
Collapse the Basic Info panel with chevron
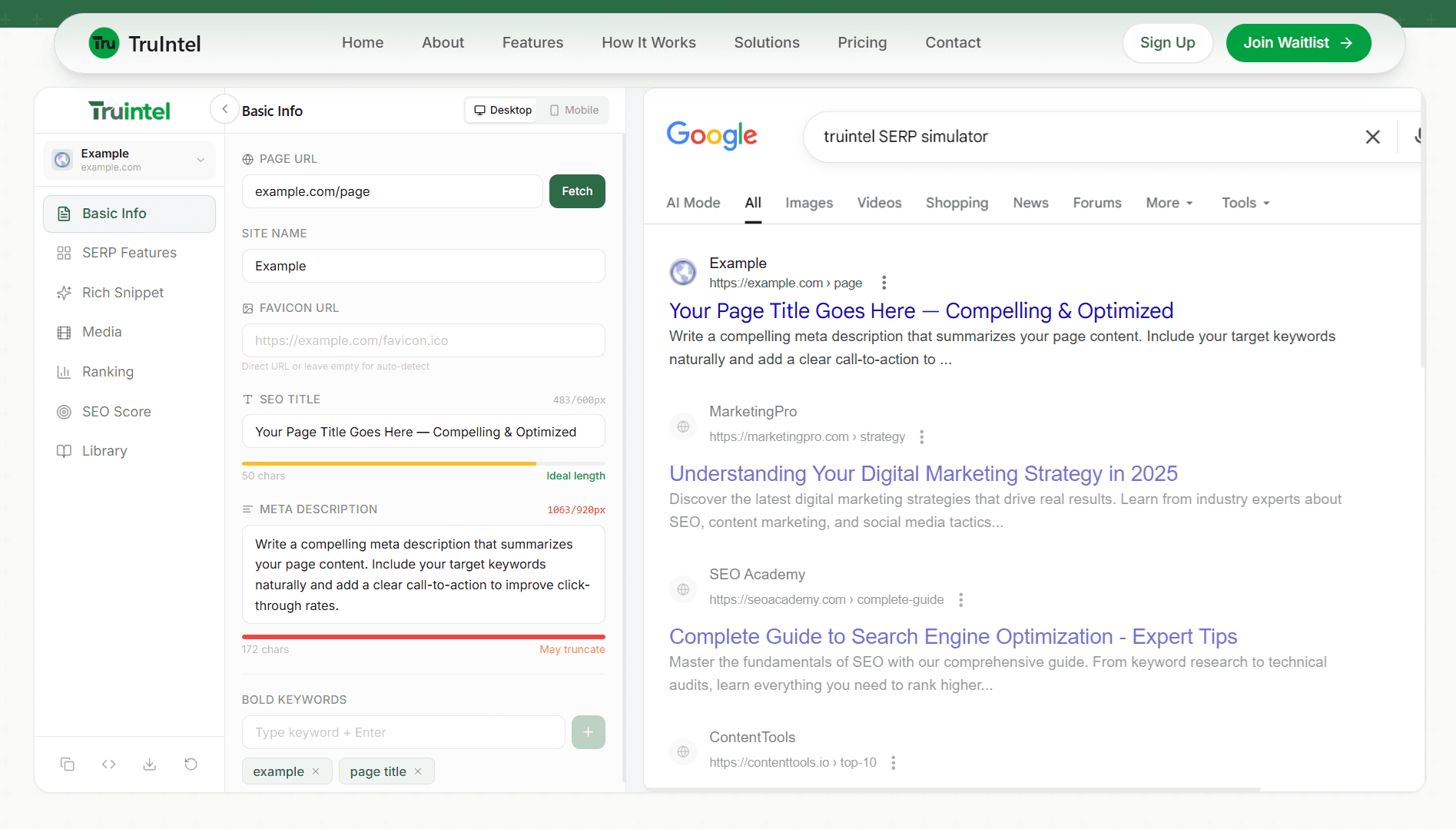(224, 109)
